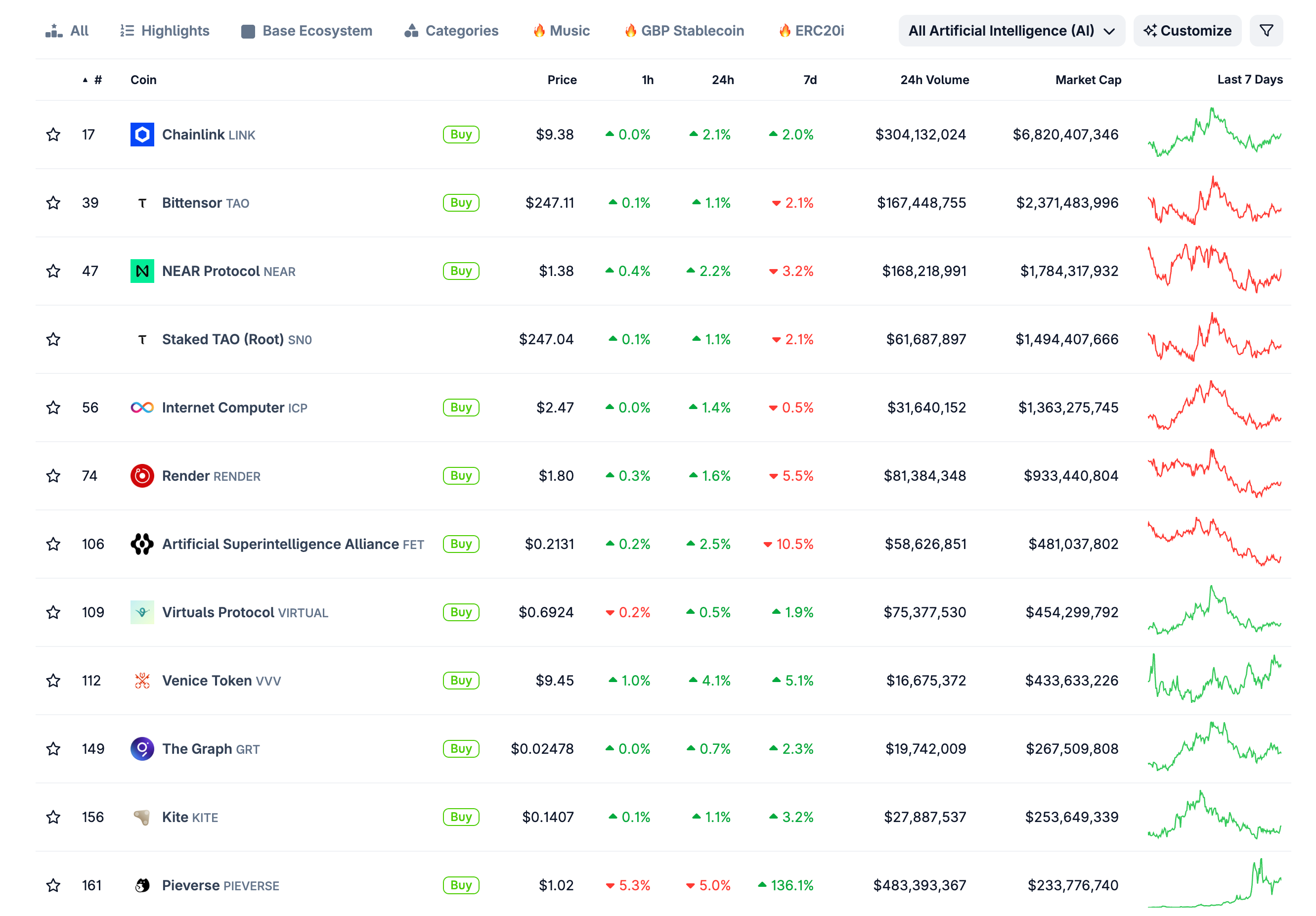Star Chainlink as a favorite
This screenshot has width=1316, height=916.
[x=53, y=135]
